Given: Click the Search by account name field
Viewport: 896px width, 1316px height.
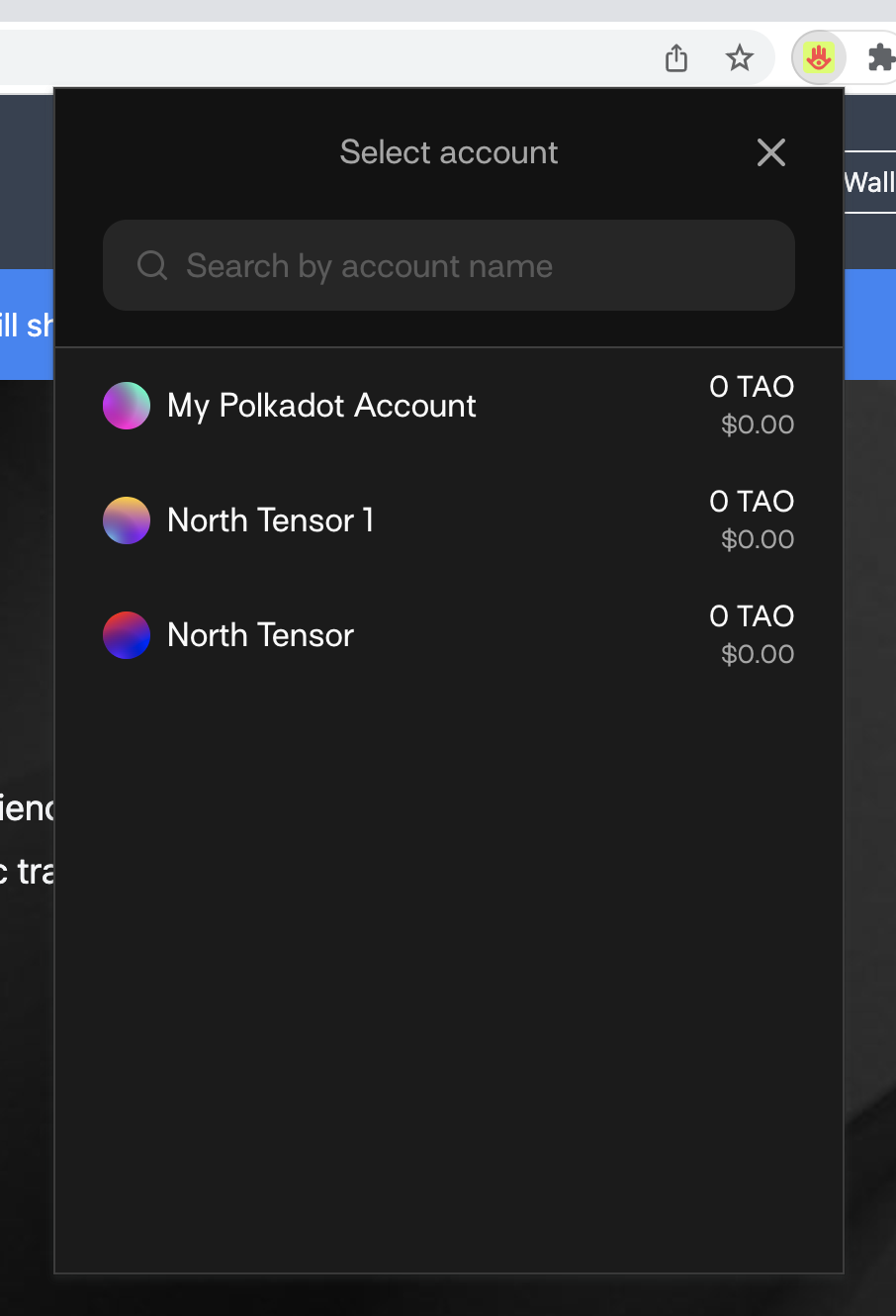Looking at the screenshot, I should point(449,265).
